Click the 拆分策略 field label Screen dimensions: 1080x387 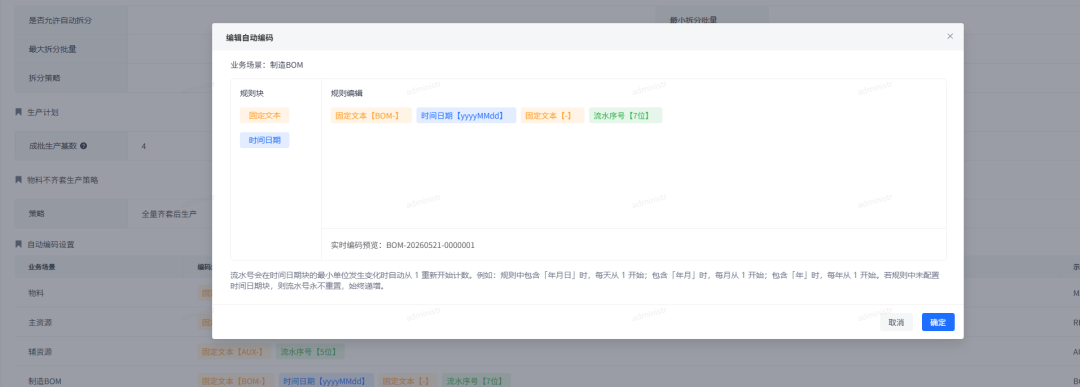tap(44, 79)
